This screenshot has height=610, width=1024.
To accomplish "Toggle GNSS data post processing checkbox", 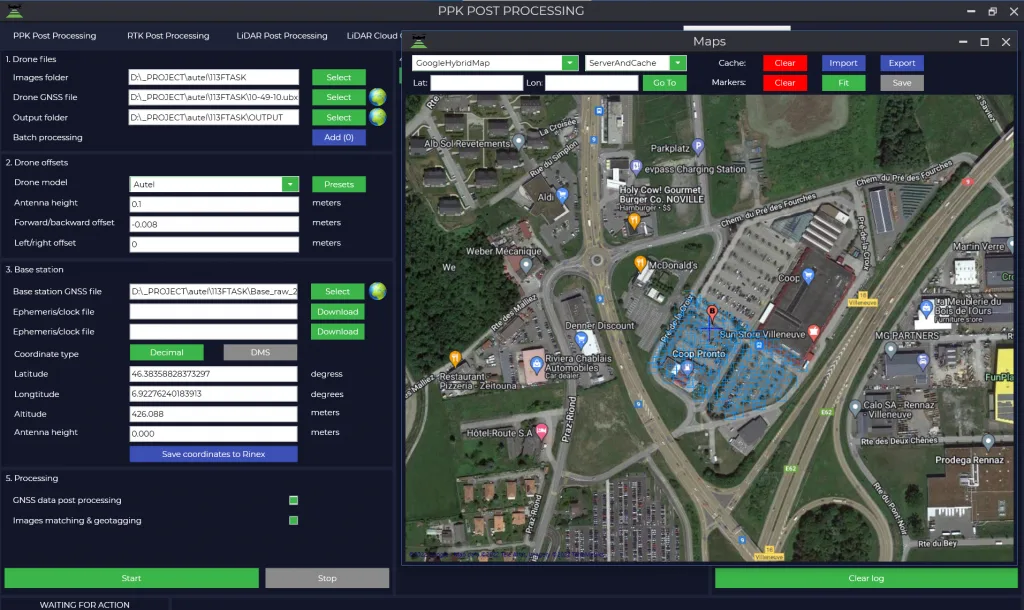I will coord(293,500).
